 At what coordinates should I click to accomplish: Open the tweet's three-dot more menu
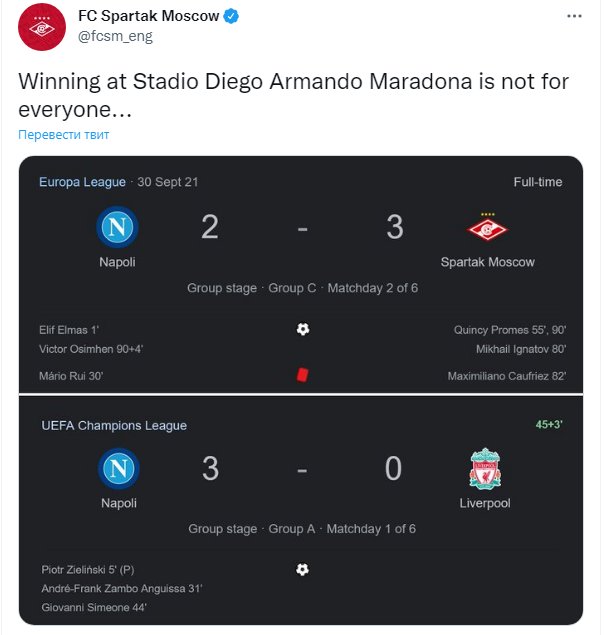click(x=574, y=17)
